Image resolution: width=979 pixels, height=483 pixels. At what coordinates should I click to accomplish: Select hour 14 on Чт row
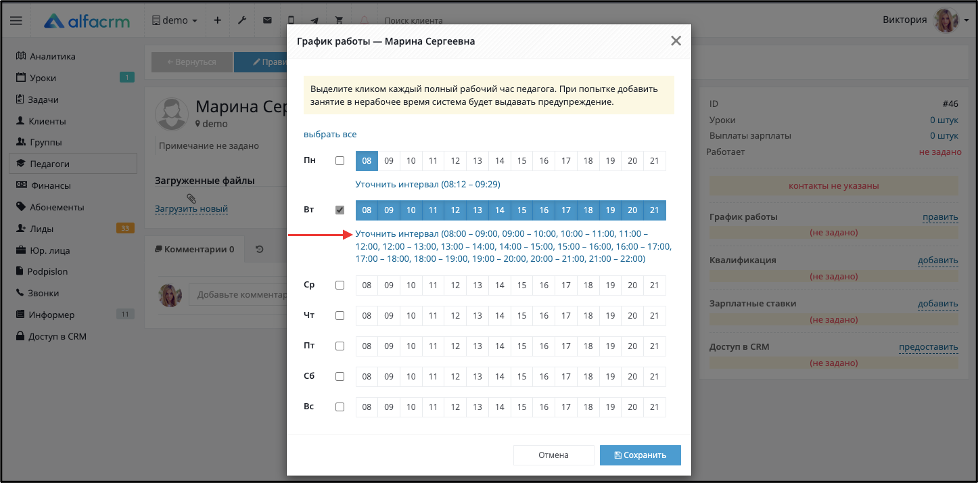[499, 316]
